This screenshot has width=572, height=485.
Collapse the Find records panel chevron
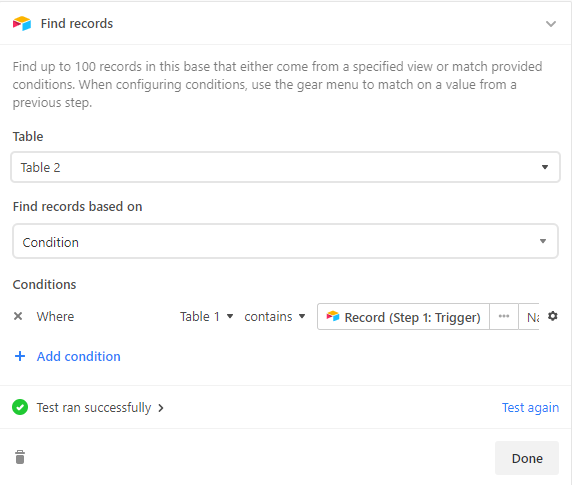[x=550, y=24]
